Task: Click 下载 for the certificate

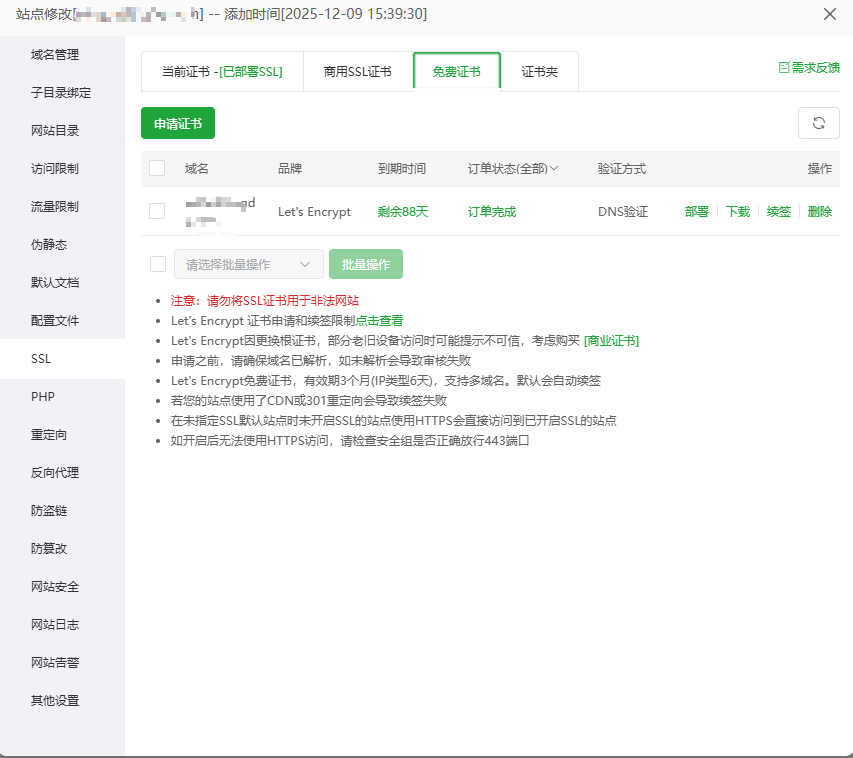Action: pos(738,212)
